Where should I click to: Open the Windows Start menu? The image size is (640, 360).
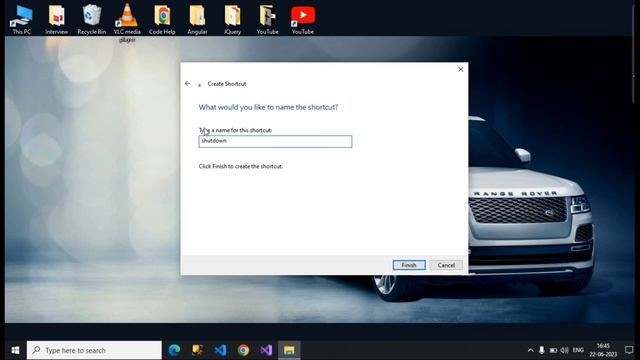16,350
